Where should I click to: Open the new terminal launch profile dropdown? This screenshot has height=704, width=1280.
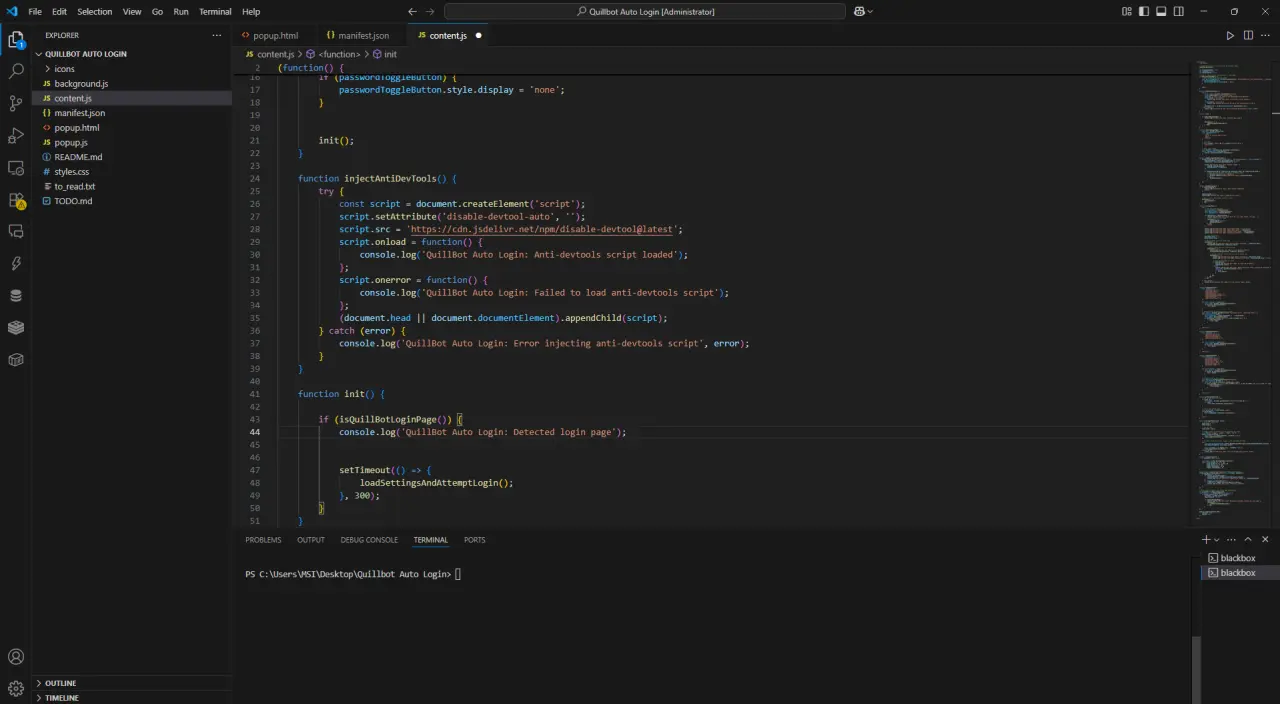coord(1217,539)
